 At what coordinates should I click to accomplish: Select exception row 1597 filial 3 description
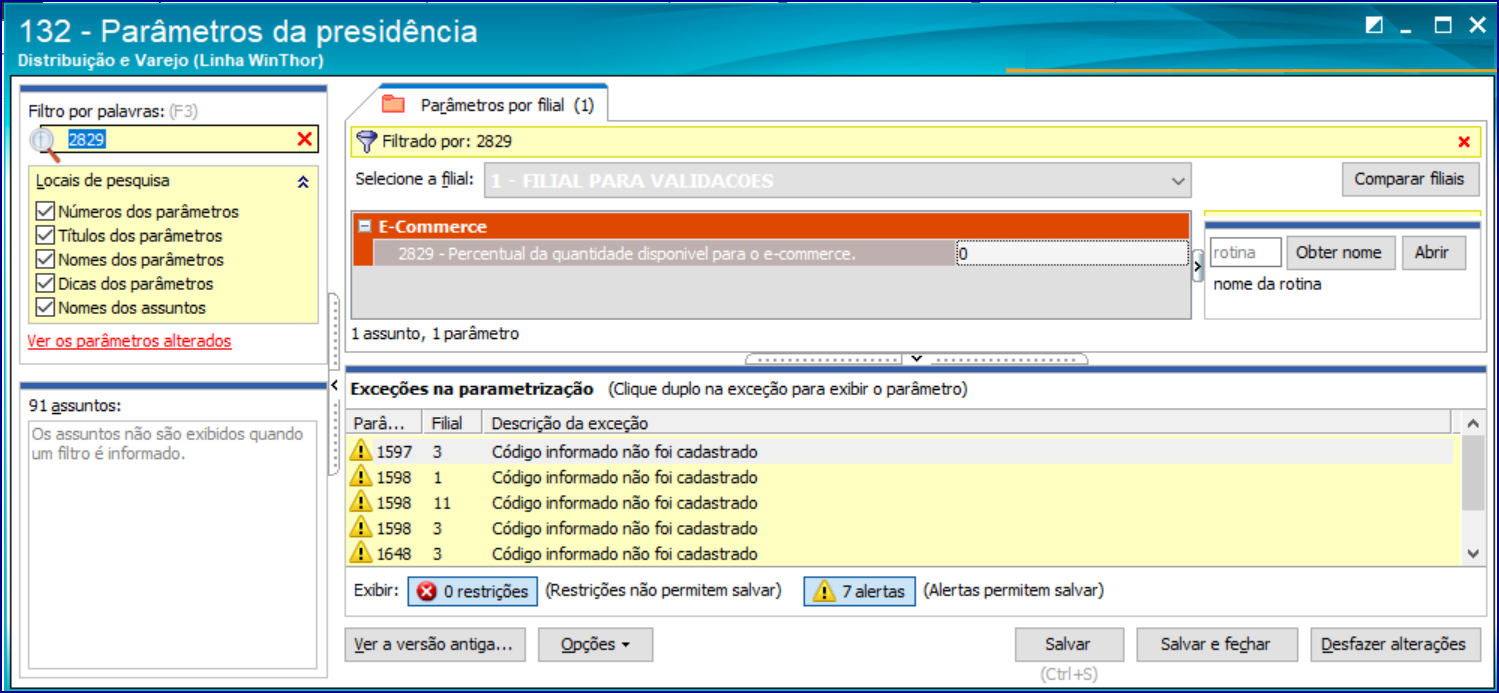(x=624, y=451)
